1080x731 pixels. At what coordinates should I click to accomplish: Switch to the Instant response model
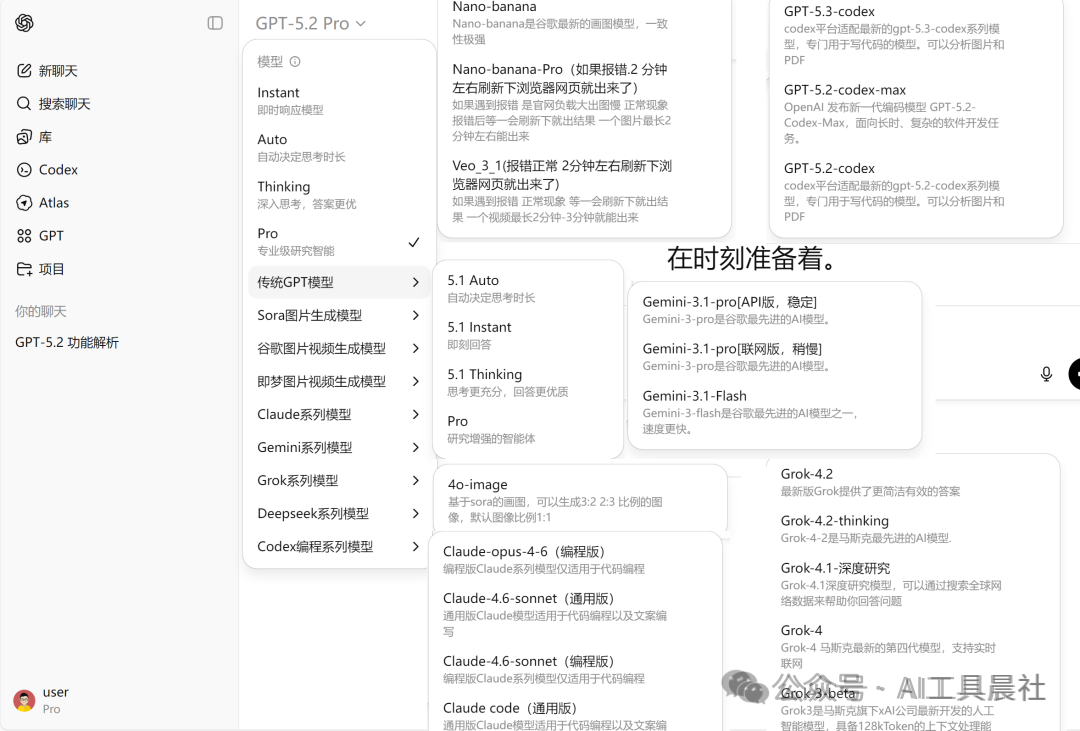click(278, 92)
